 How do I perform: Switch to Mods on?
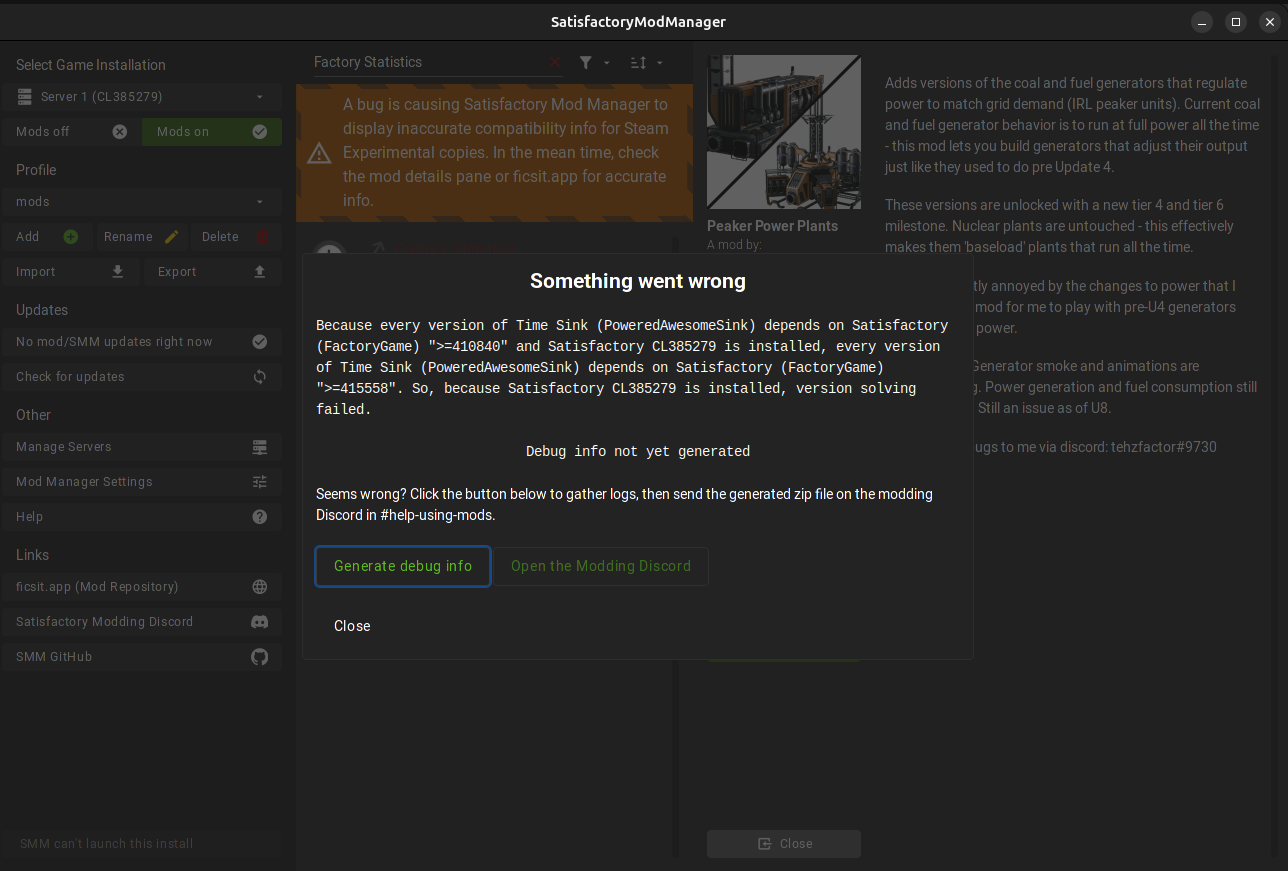[212, 132]
